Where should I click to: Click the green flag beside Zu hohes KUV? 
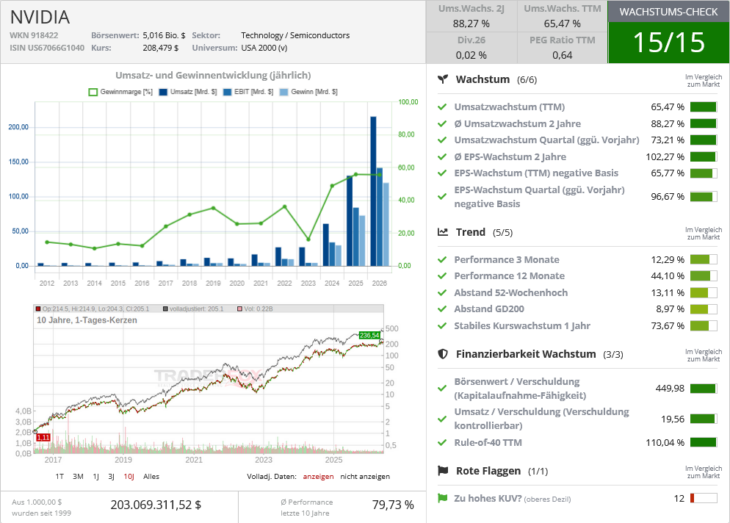(x=442, y=498)
